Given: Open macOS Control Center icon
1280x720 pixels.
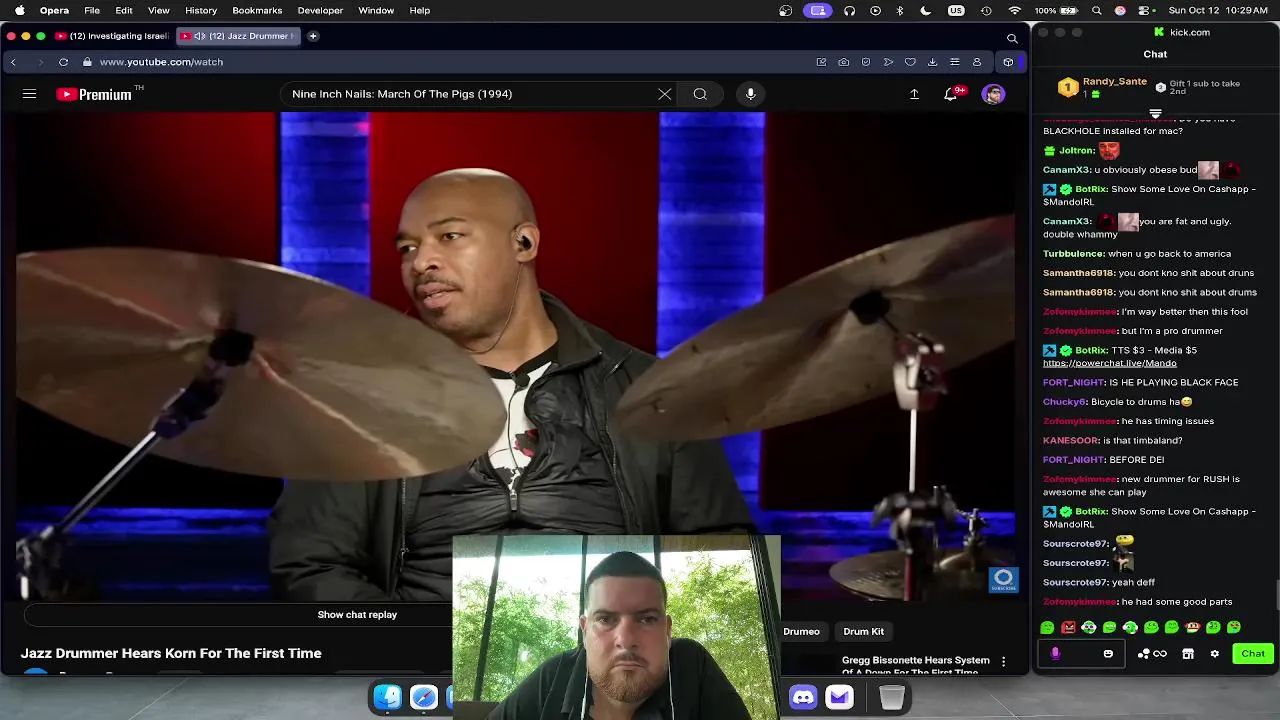Looking at the screenshot, I should (1143, 10).
